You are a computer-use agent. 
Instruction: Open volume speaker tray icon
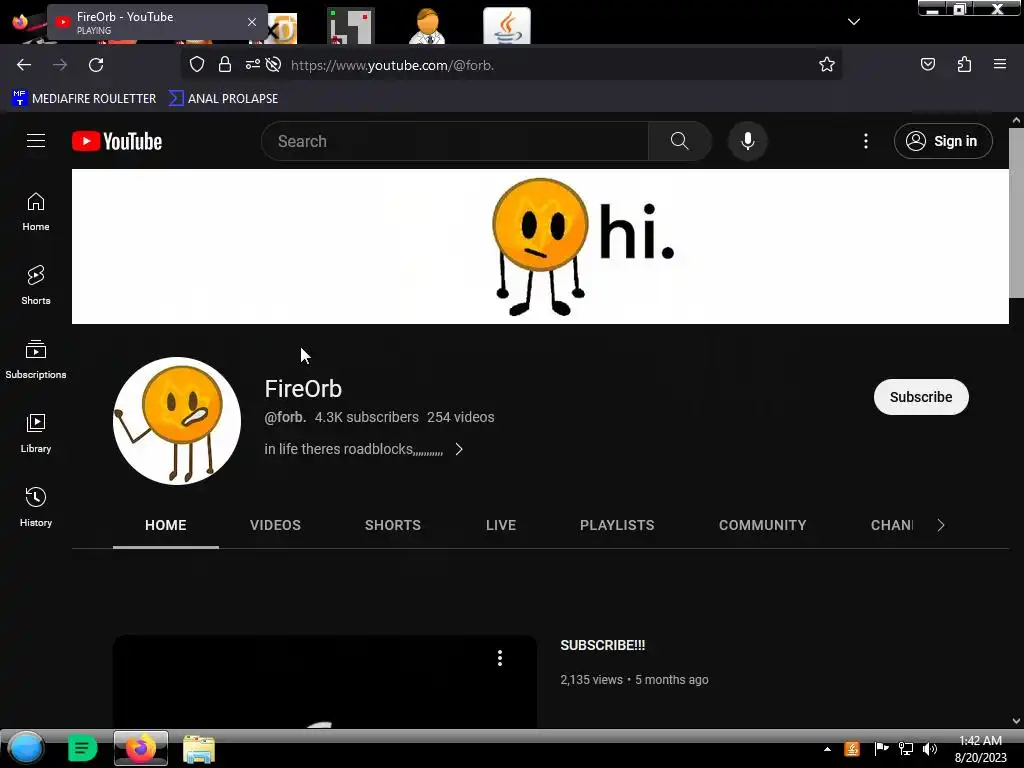(x=929, y=749)
